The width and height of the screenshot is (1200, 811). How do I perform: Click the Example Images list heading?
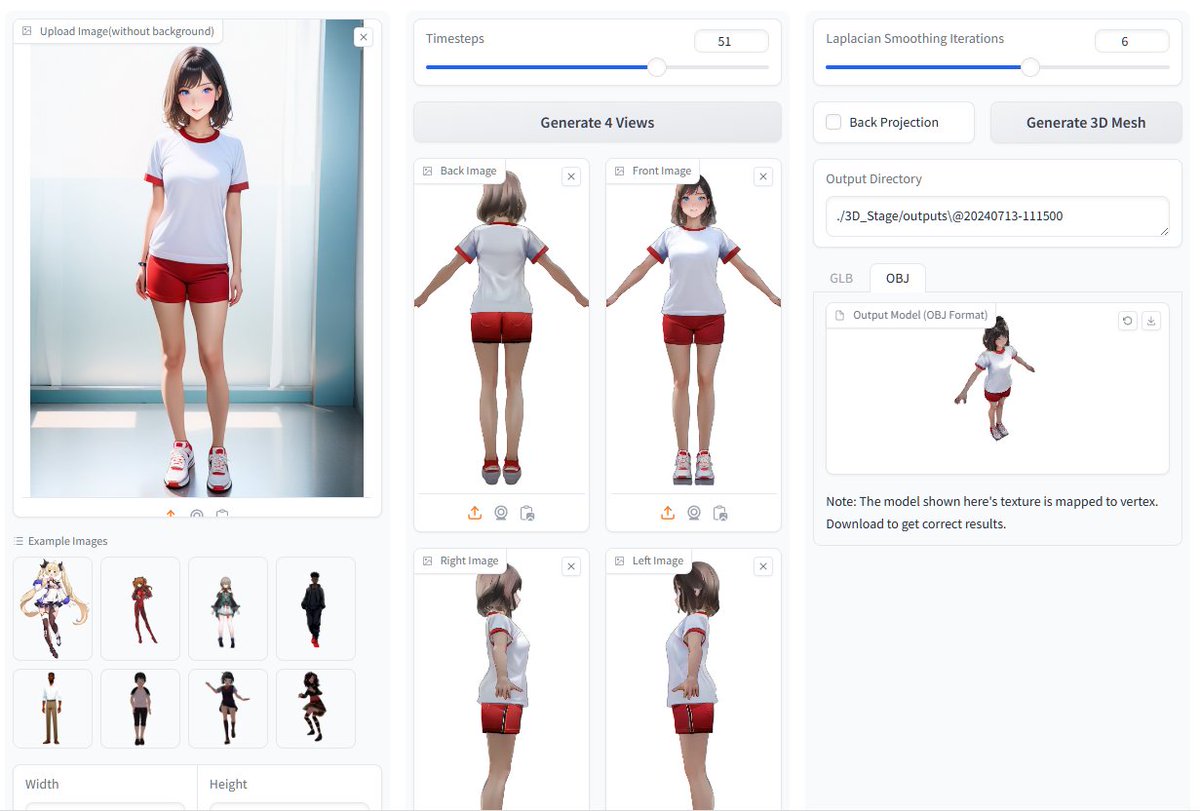(61, 541)
